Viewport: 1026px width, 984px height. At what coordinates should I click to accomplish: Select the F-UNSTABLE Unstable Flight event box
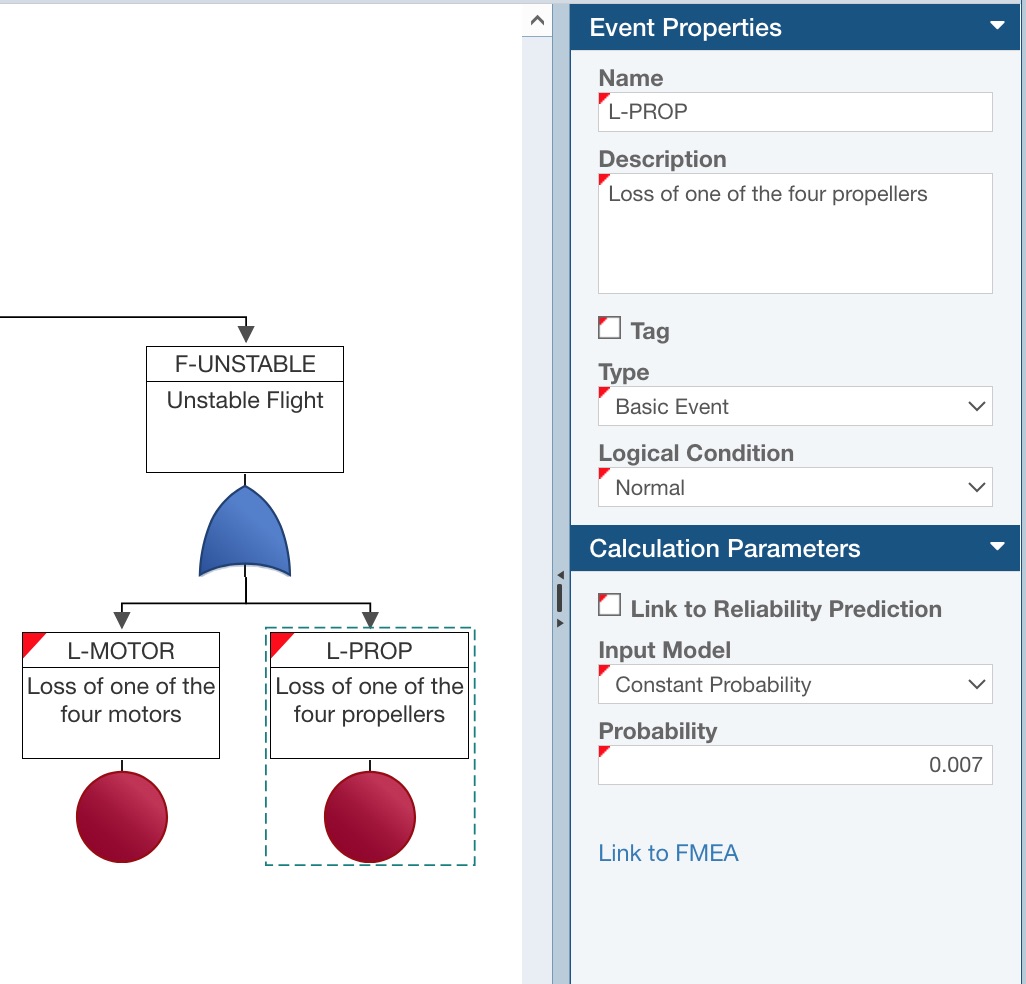click(x=244, y=408)
